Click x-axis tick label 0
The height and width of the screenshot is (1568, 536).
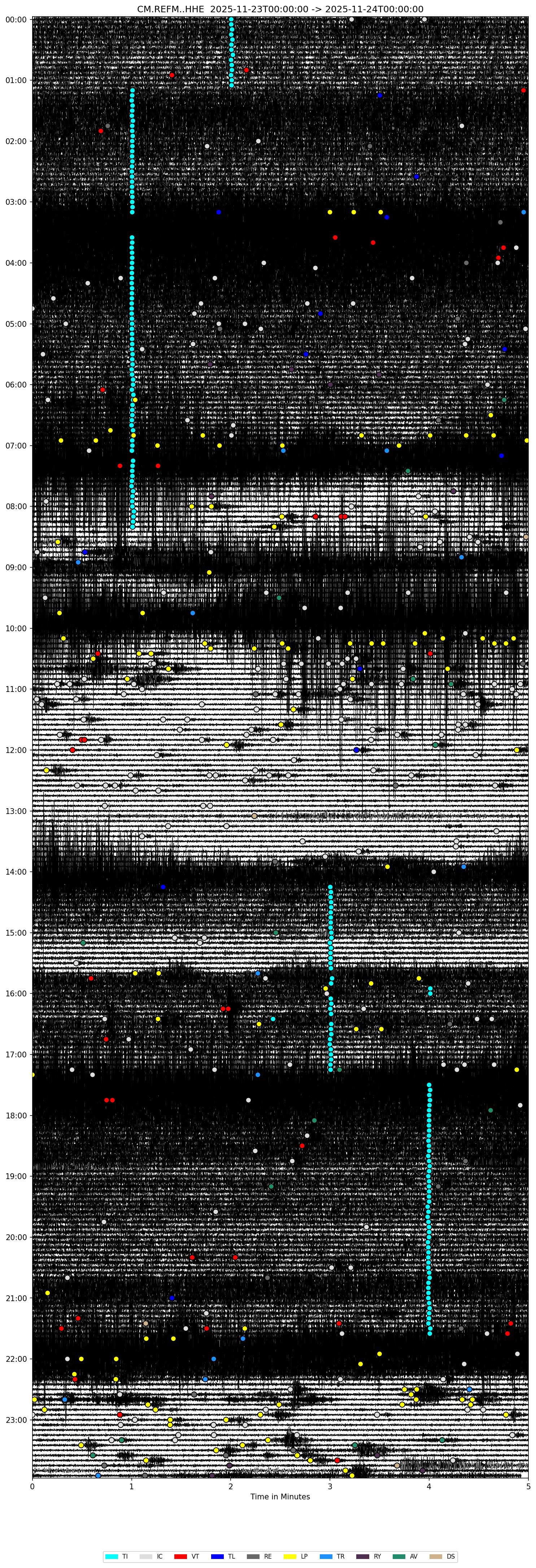tap(32, 1486)
